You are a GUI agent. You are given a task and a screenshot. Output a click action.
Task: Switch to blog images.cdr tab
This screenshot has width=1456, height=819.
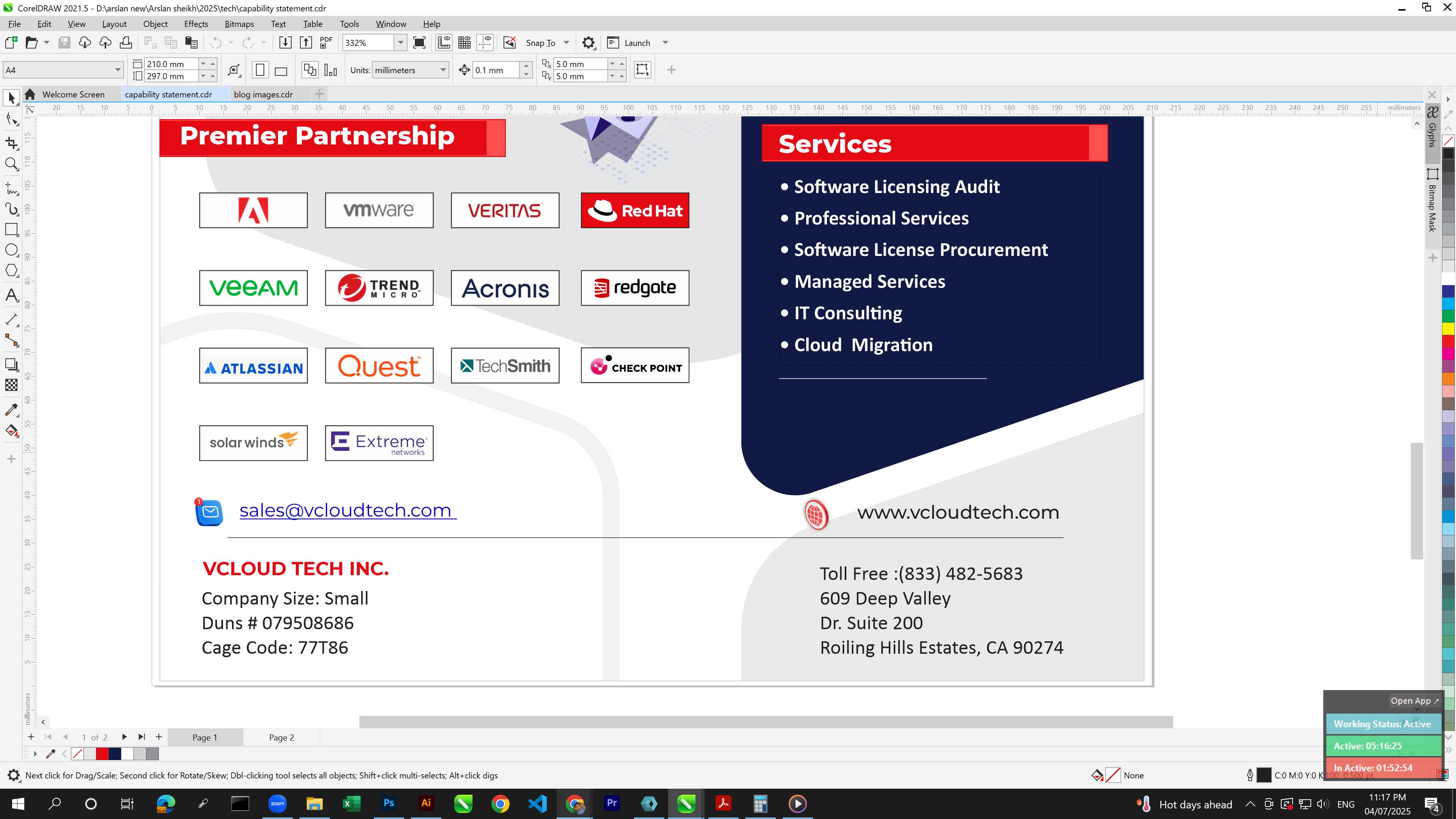click(x=264, y=94)
